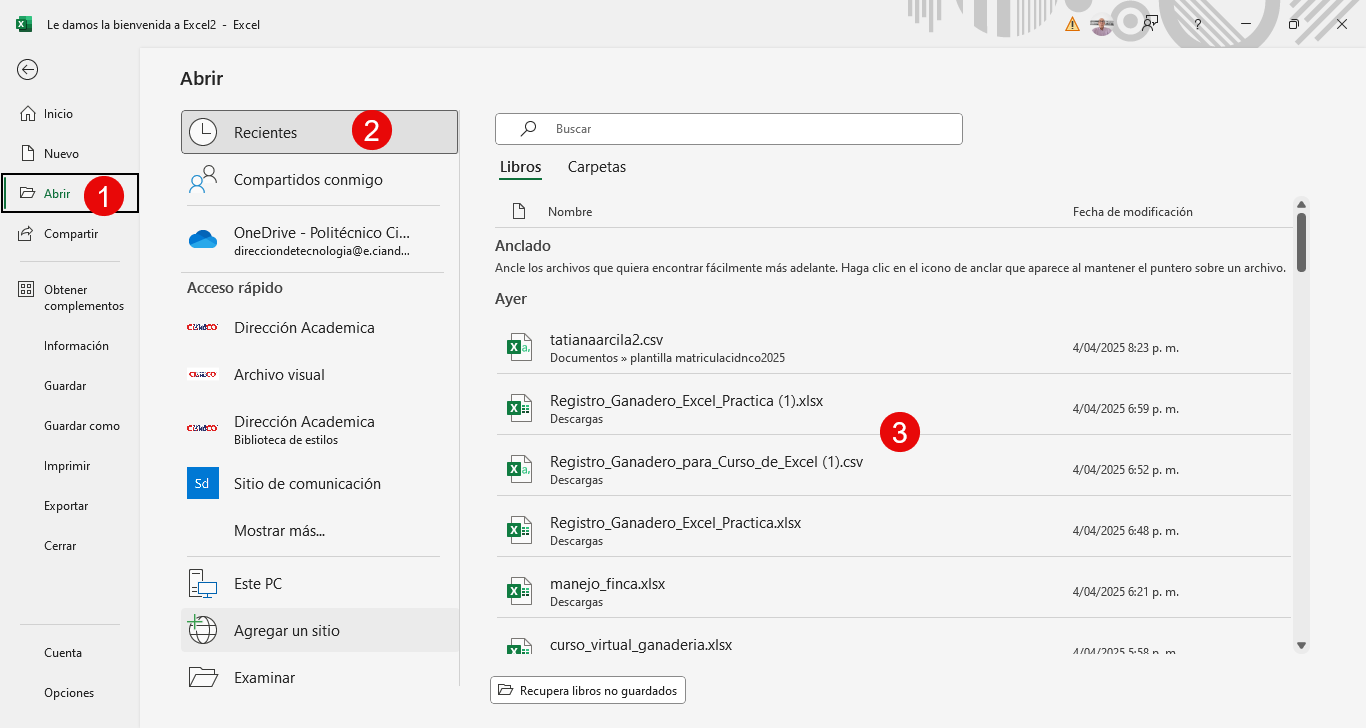The image size is (1366, 728).
Task: Open Compartidos conmigo
Action: (x=319, y=180)
